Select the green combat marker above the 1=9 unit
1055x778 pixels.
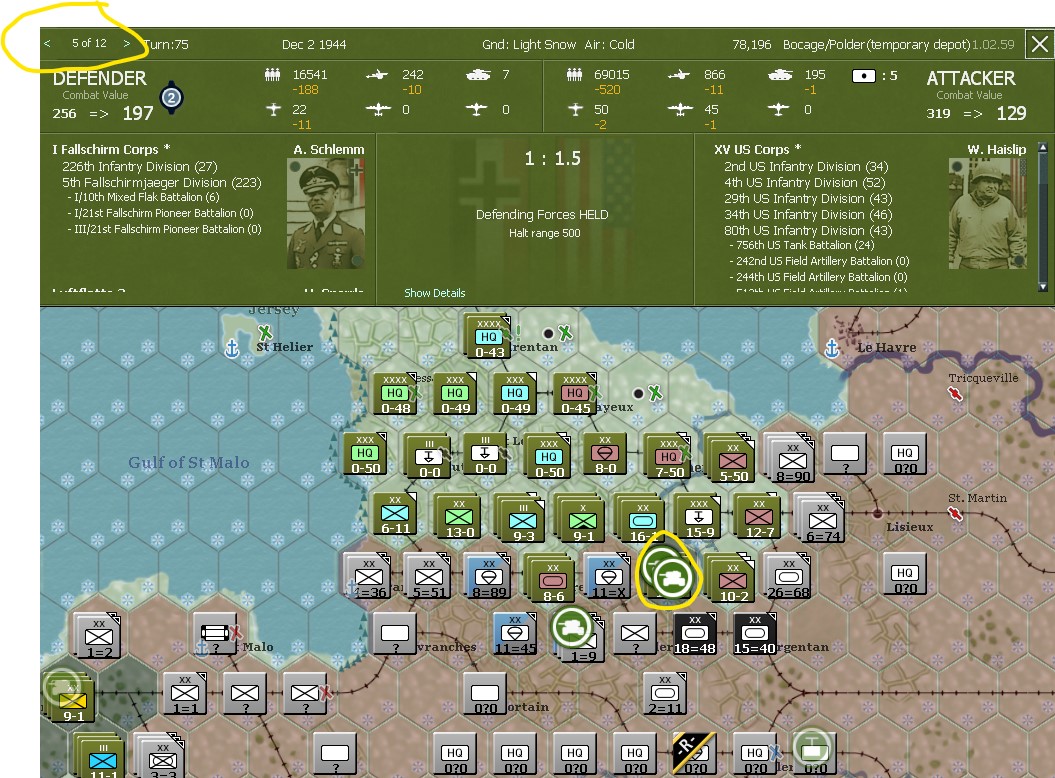coord(571,626)
